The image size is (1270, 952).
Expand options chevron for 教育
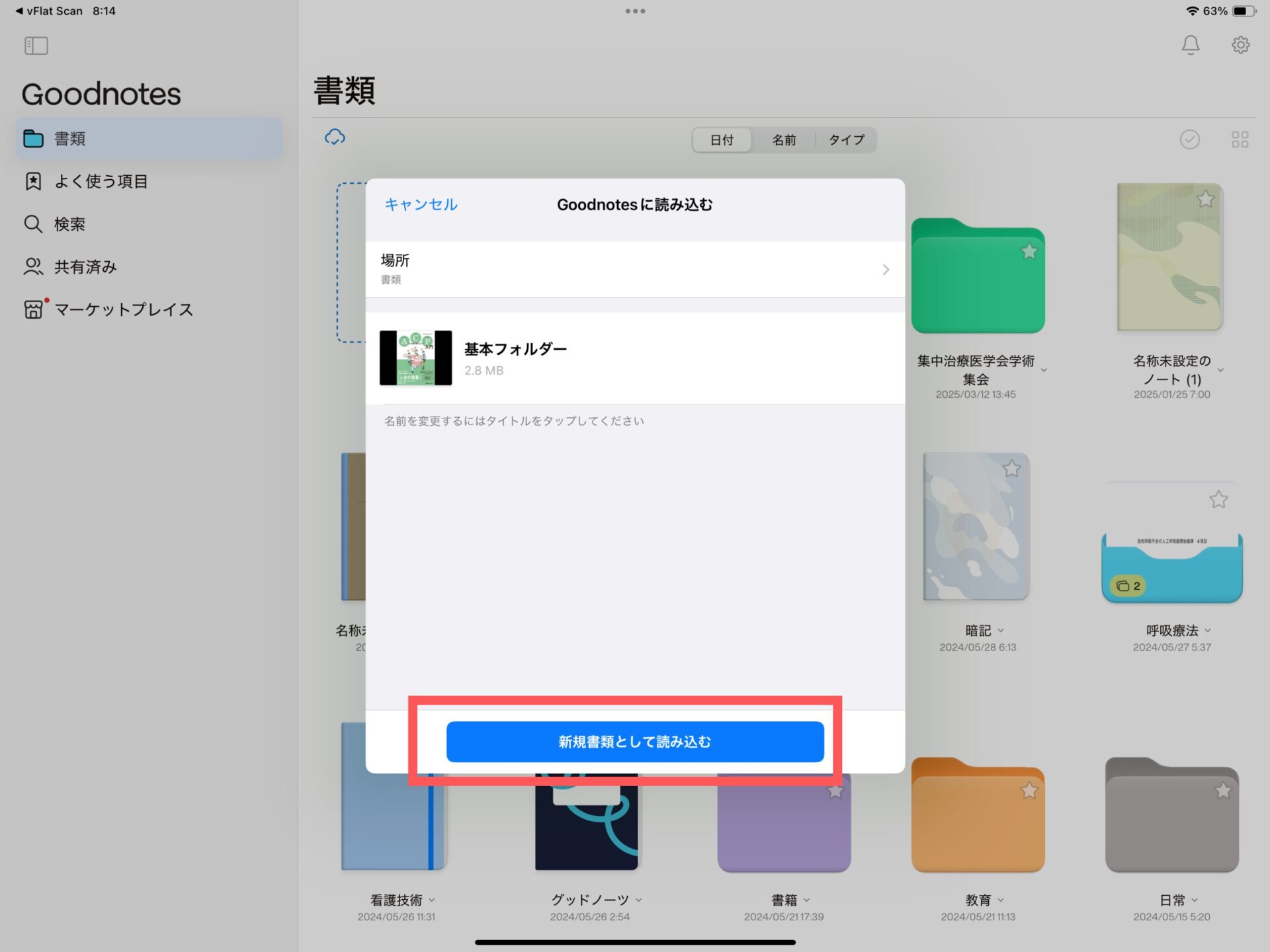click(1001, 900)
